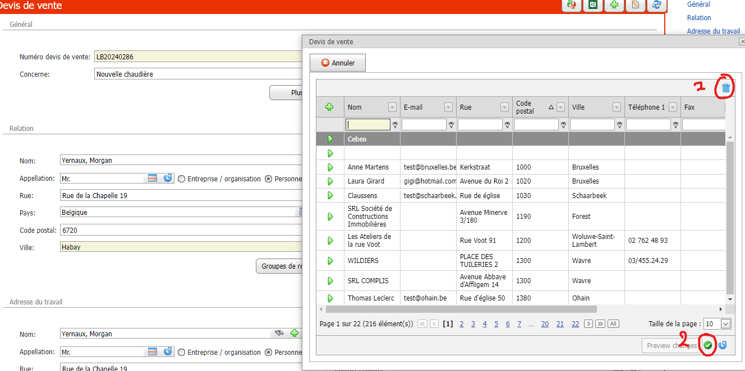
Task: Open the E-mail column filter icon
Action: pyautogui.click(x=451, y=125)
